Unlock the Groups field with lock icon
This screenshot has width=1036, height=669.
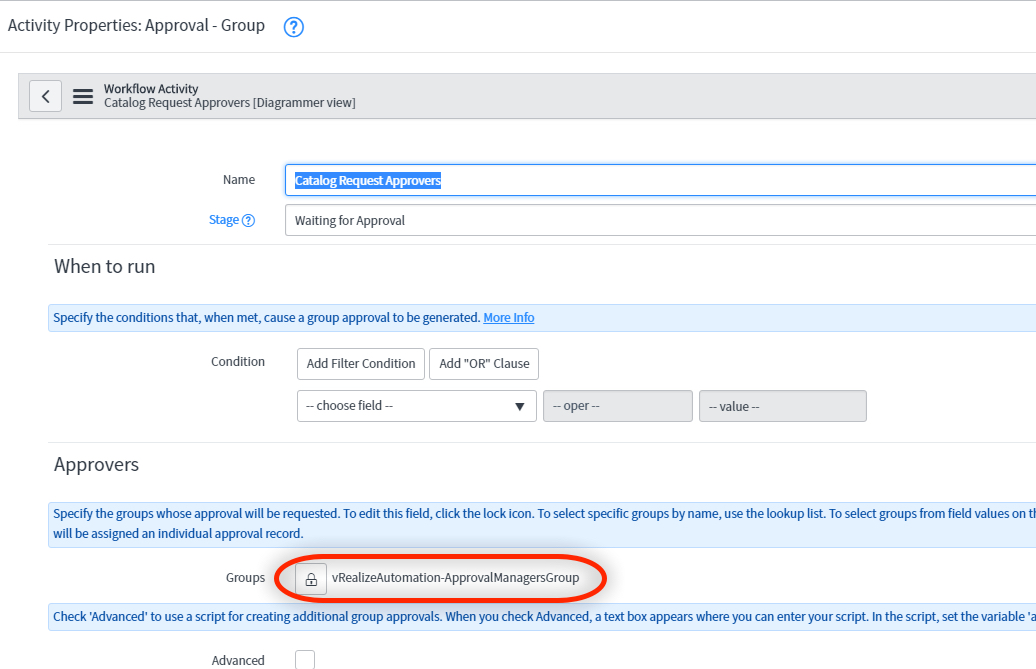[x=311, y=579]
